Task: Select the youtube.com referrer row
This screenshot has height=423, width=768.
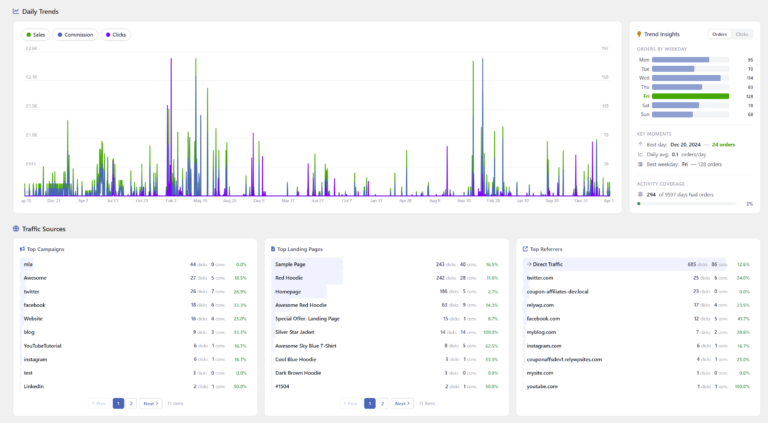Action: 638,386
